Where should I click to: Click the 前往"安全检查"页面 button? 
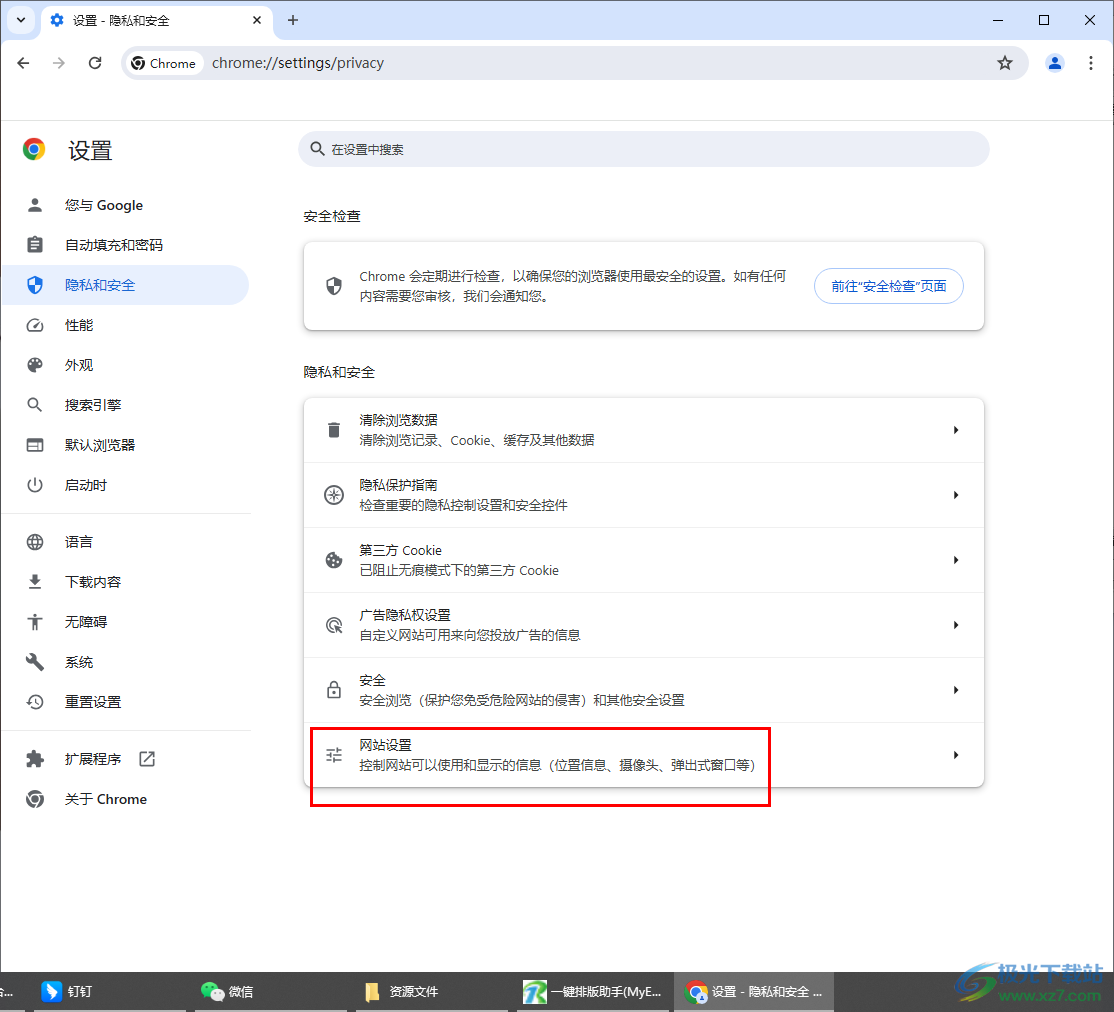(889, 286)
